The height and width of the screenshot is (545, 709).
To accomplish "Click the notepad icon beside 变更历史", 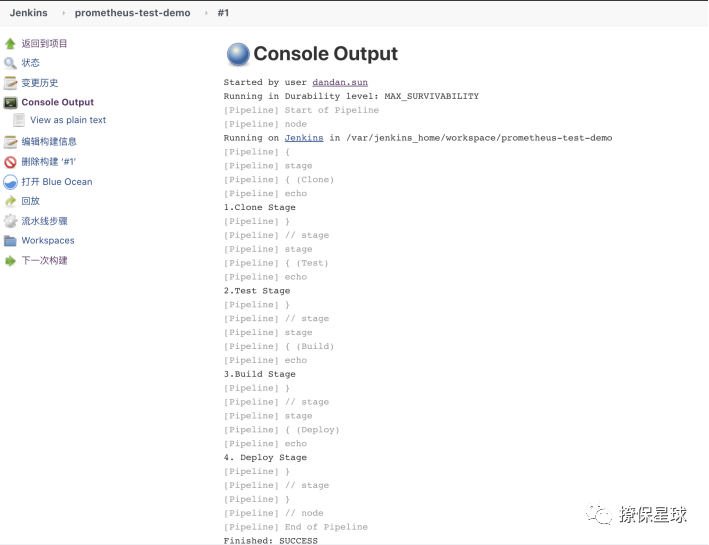I will pyautogui.click(x=10, y=83).
